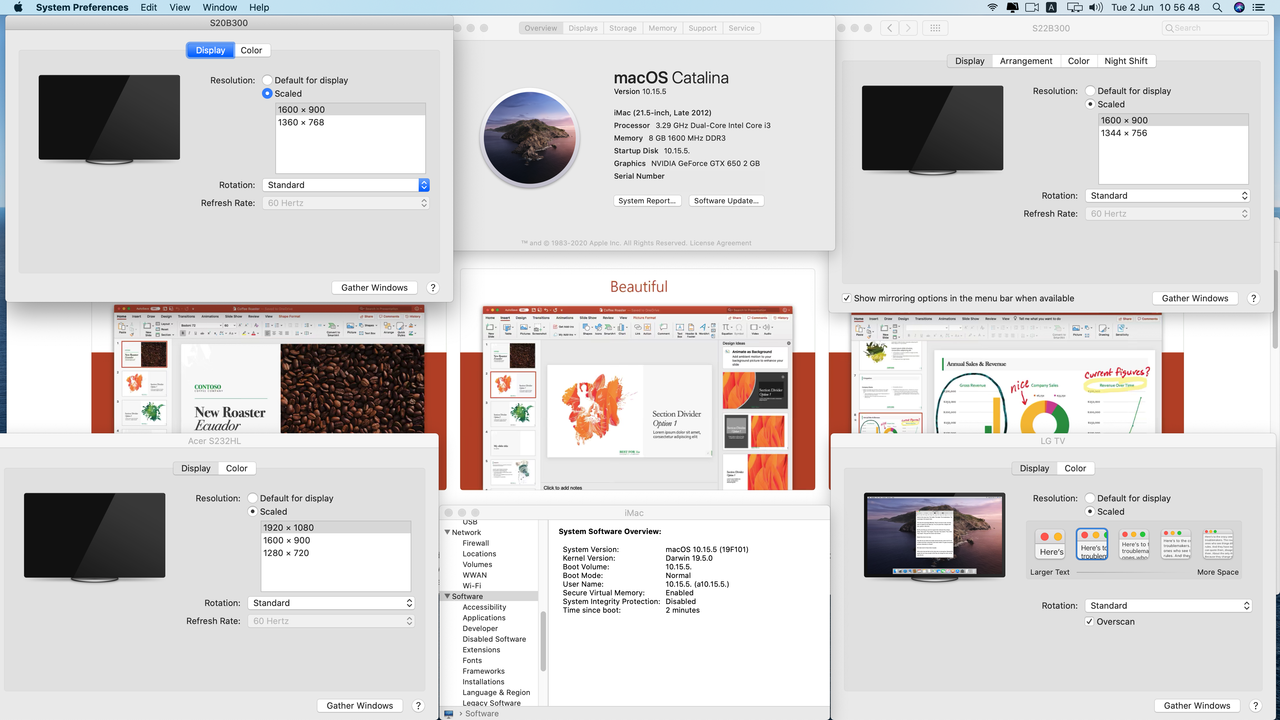Select Default for display in Acer S232HL window

click(252, 498)
